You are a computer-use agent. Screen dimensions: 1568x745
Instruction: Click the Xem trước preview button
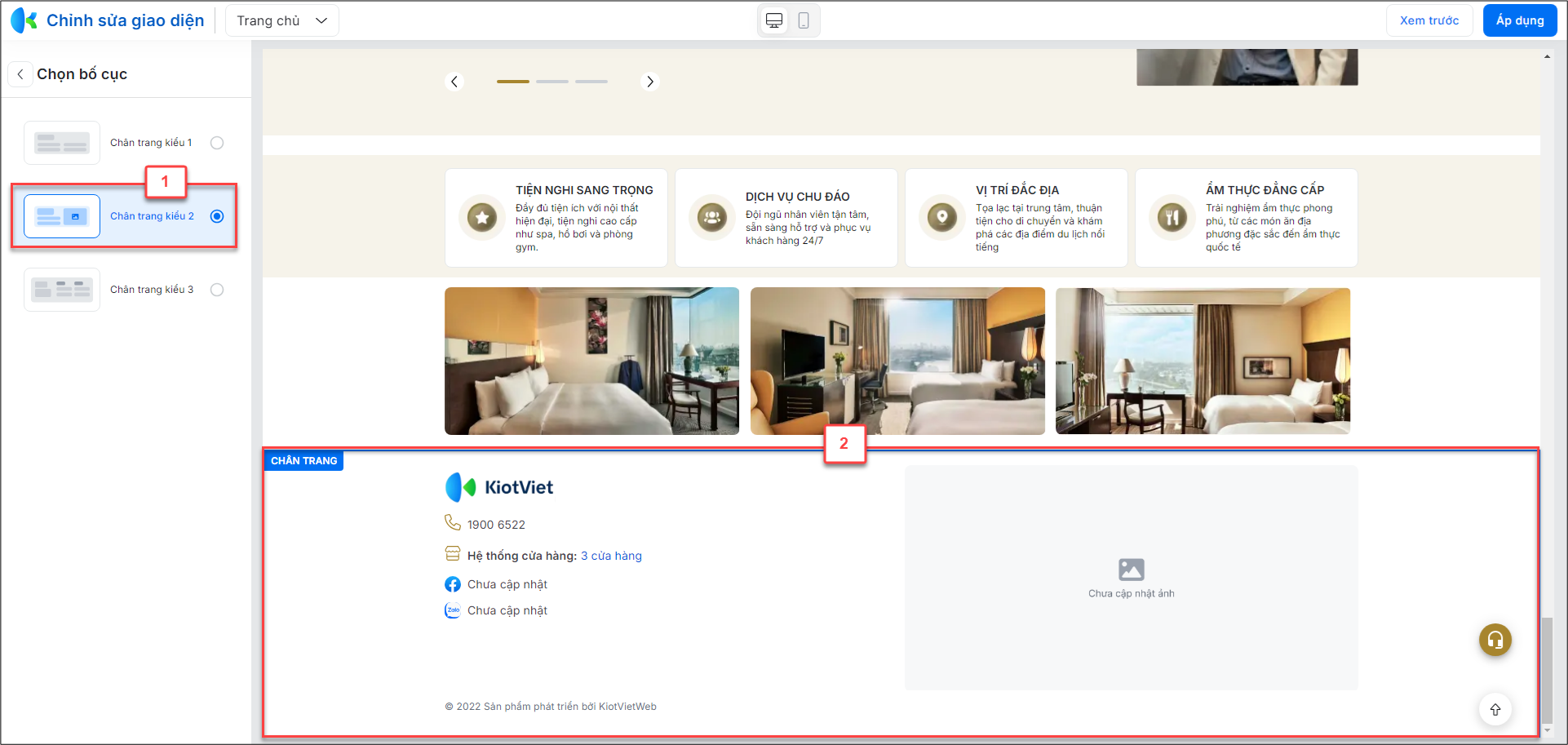[1429, 20]
